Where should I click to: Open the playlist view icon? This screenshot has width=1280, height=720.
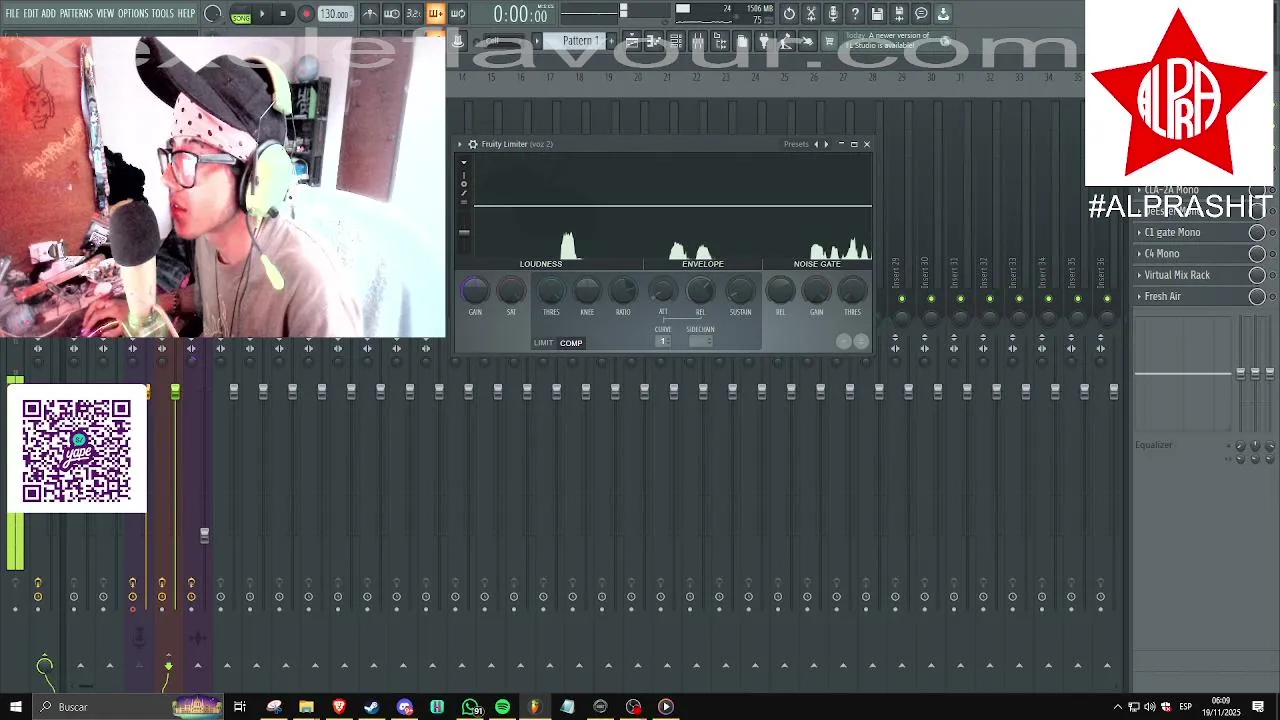632,41
